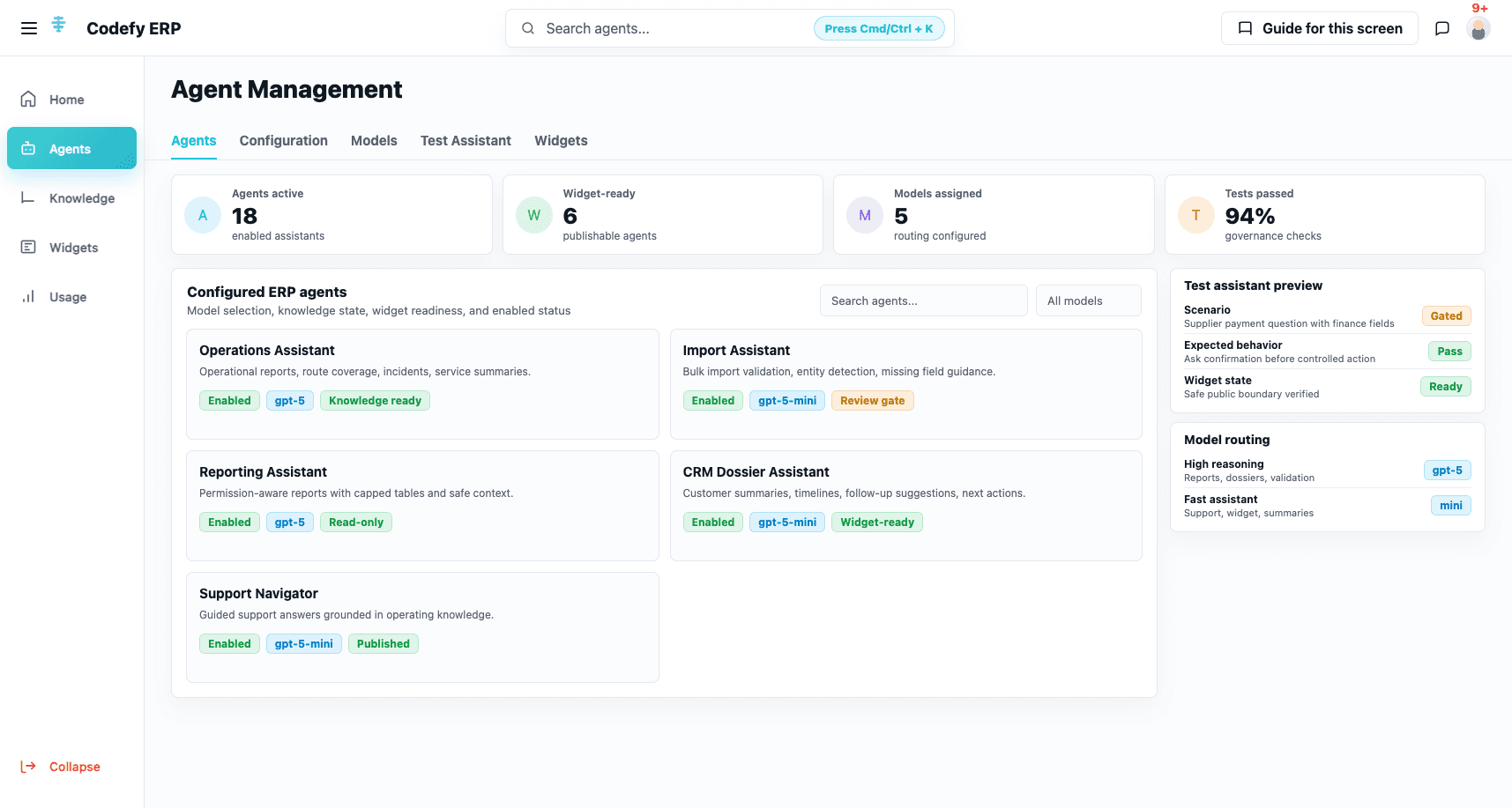
Task: Click Published tag on Support Navigator
Action: tap(384, 644)
